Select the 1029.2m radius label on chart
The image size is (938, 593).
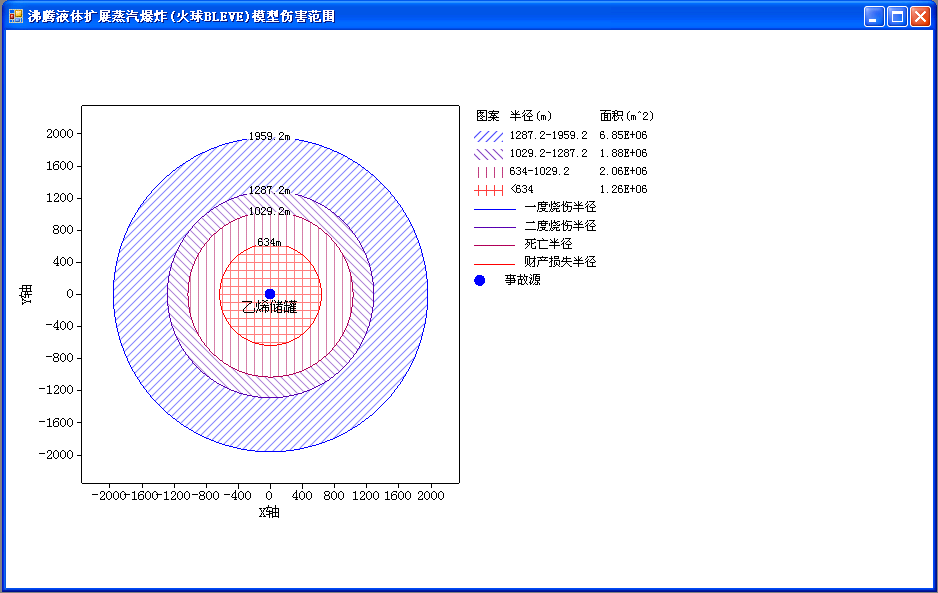tap(270, 211)
